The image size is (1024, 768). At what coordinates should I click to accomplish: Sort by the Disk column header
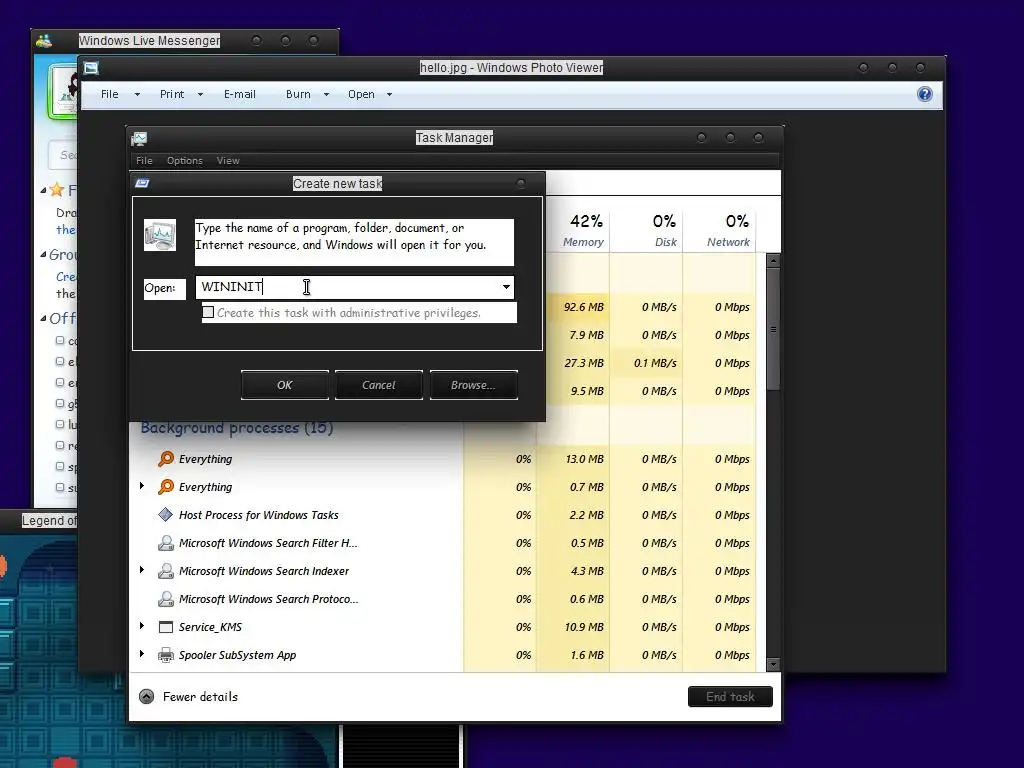(x=647, y=230)
